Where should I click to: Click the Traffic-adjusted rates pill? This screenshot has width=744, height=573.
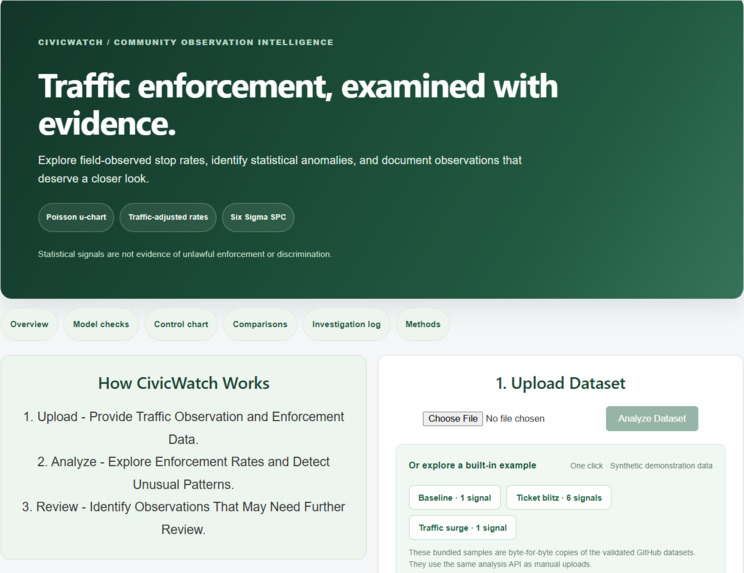(x=168, y=217)
